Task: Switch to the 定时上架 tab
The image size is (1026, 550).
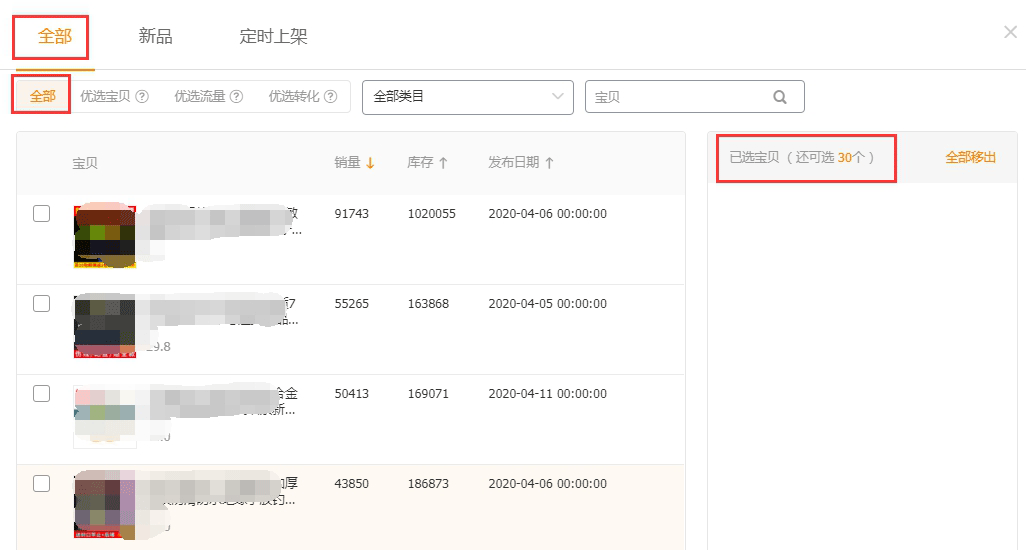Action: click(x=273, y=37)
